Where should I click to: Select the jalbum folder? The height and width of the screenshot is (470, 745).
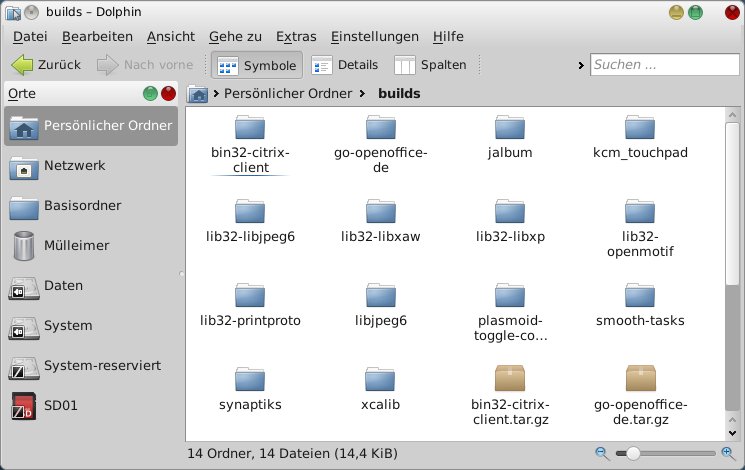[x=510, y=137]
